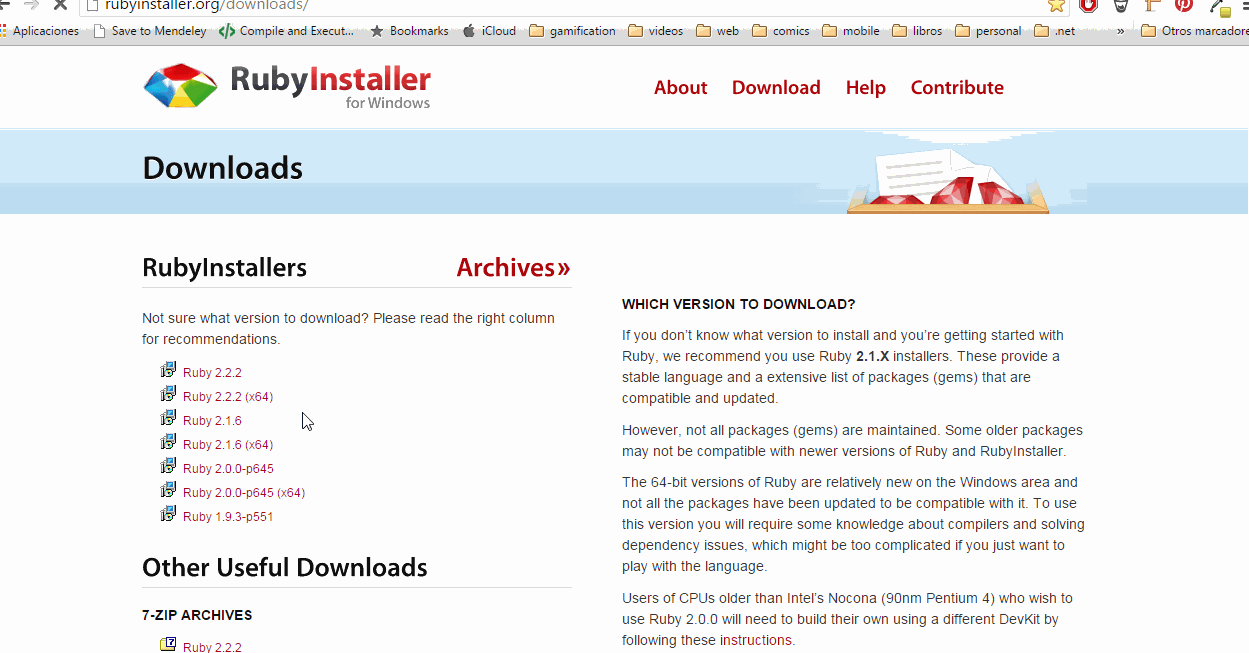Download Ruby 2.2.2 (x64) installer
Viewport: 1249px width, 653px height.
[228, 397]
